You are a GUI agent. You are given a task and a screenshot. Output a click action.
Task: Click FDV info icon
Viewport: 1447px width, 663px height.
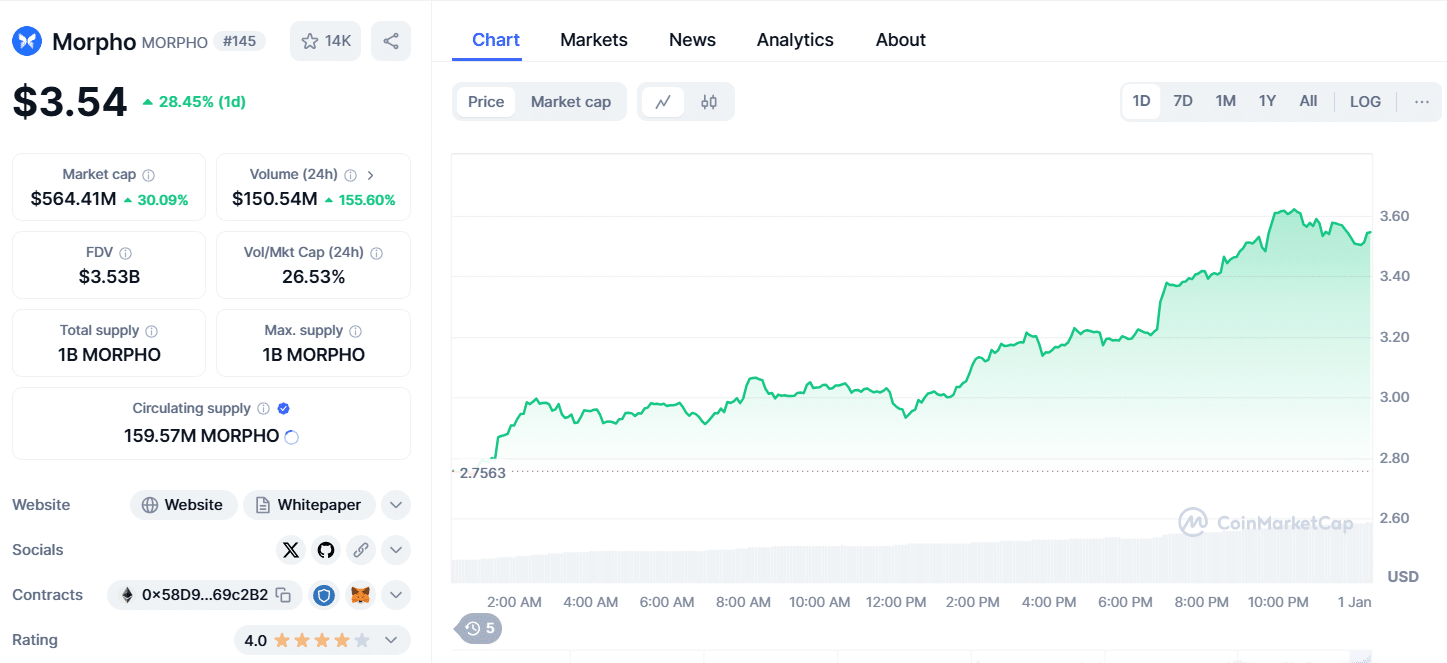coord(125,254)
